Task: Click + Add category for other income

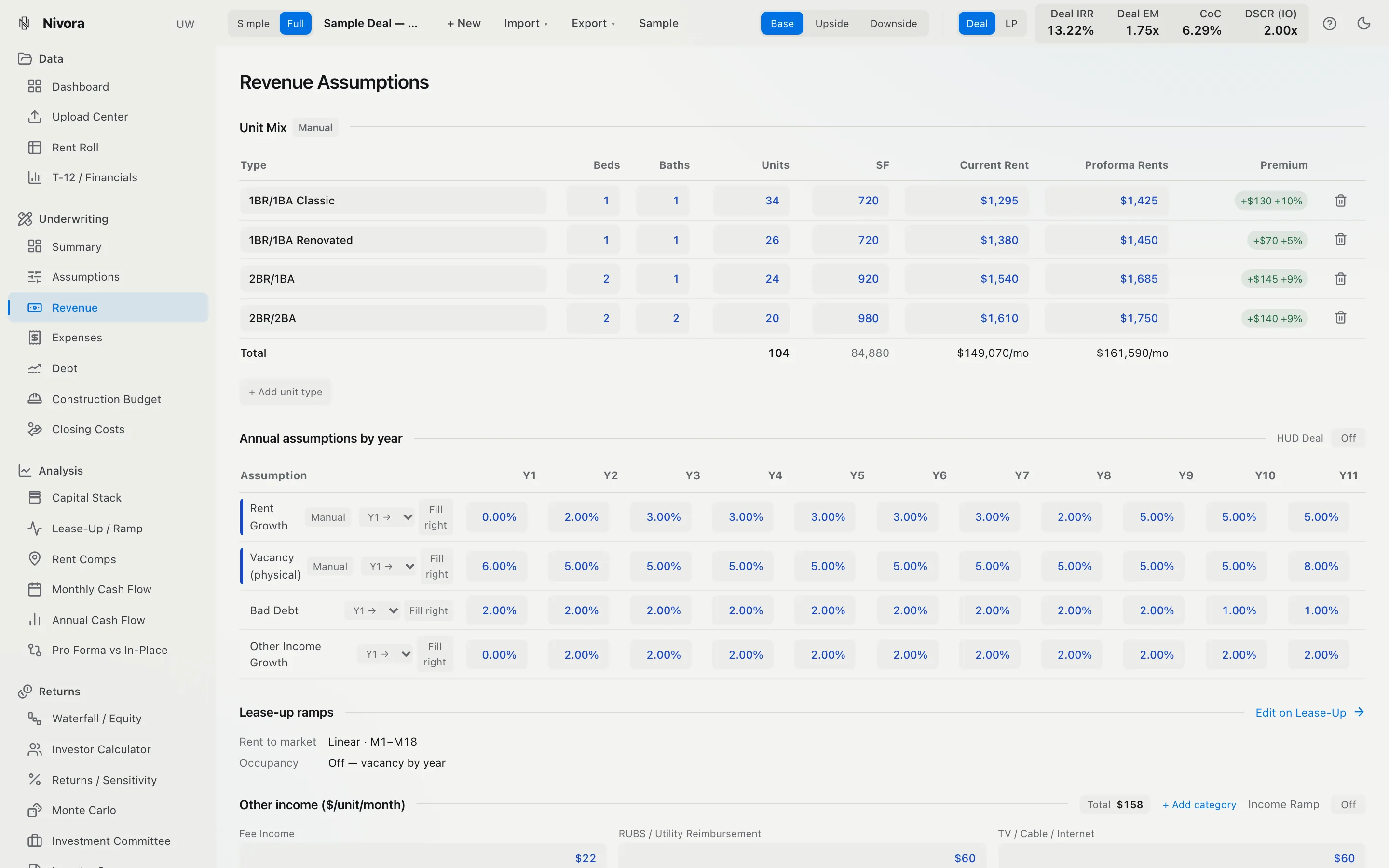Action: point(1199,805)
